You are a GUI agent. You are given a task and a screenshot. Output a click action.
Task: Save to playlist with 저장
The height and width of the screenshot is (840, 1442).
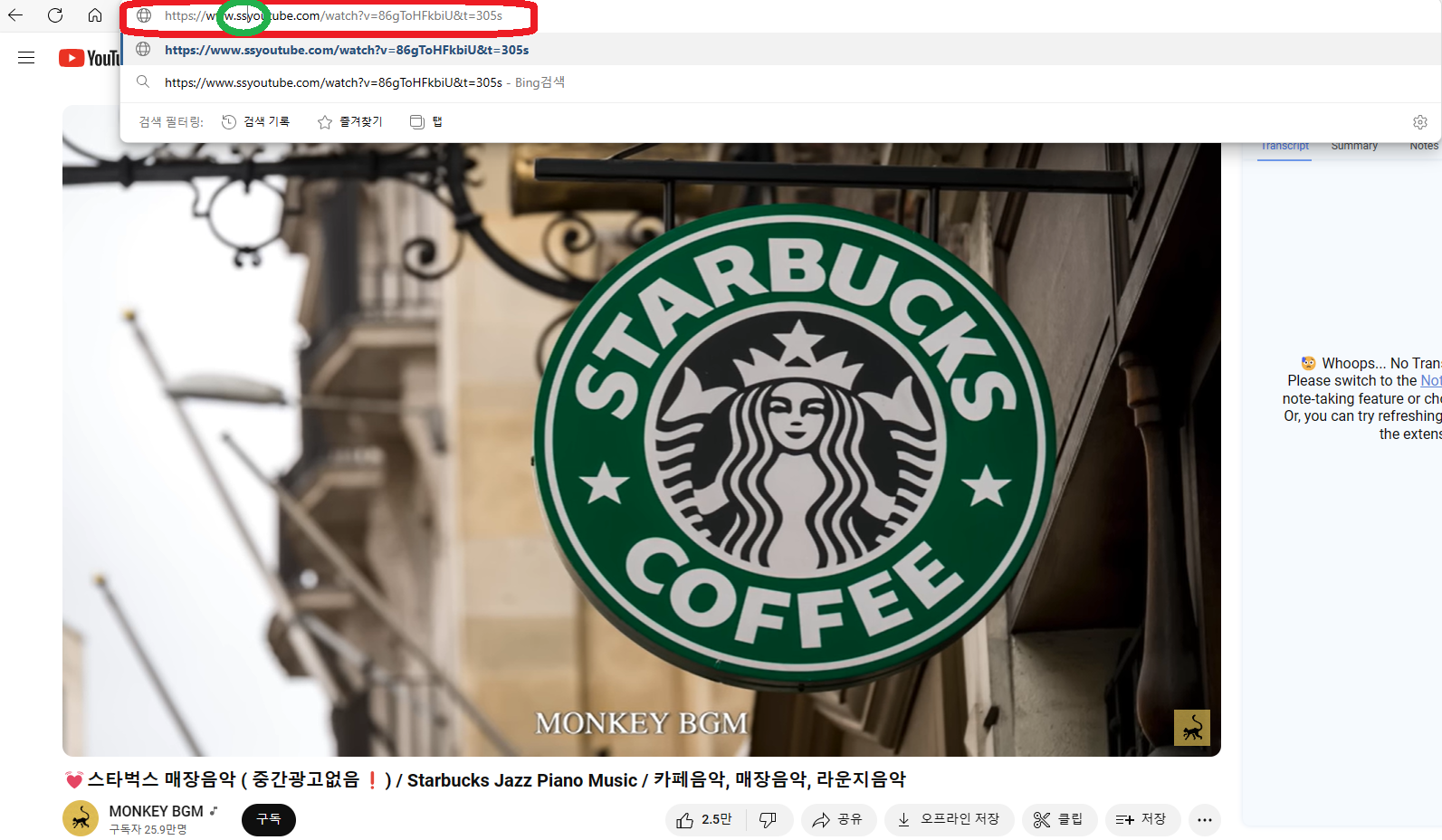pos(1142,820)
